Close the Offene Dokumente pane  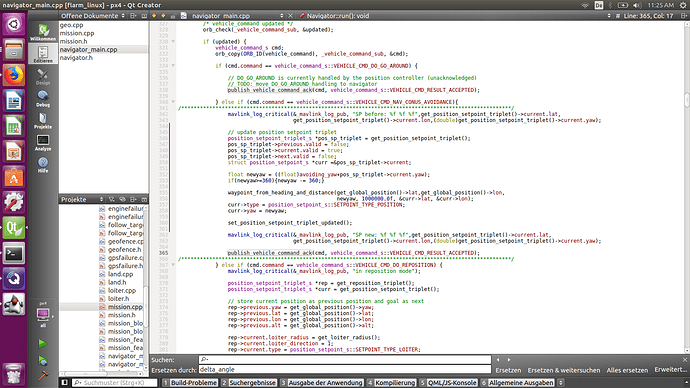[144, 16]
